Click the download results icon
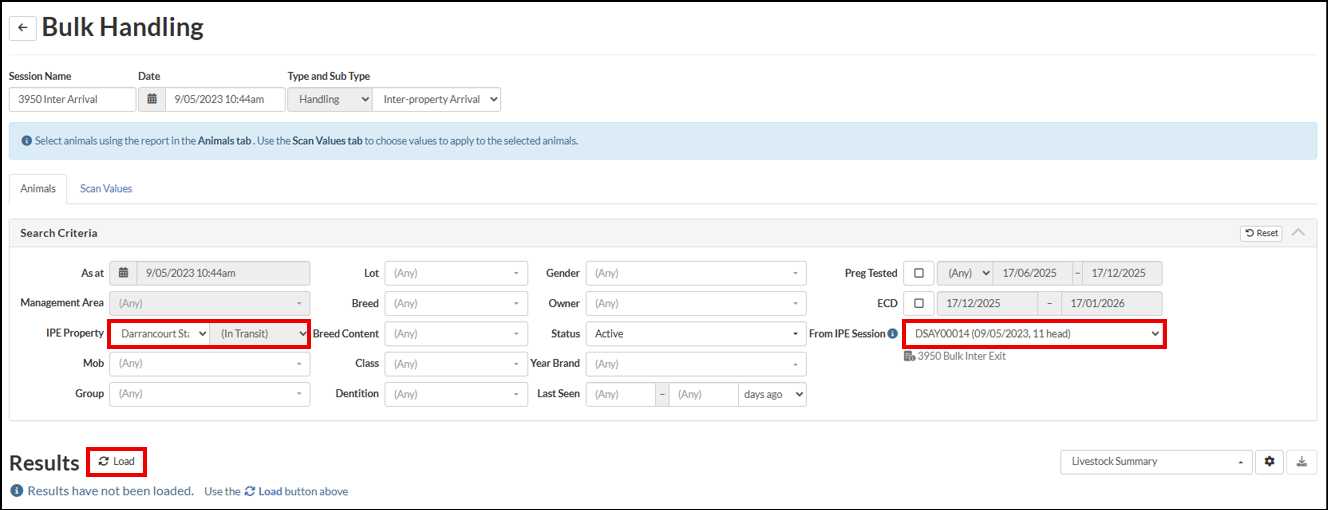Viewport: 1328px width, 510px height. (x=1301, y=461)
